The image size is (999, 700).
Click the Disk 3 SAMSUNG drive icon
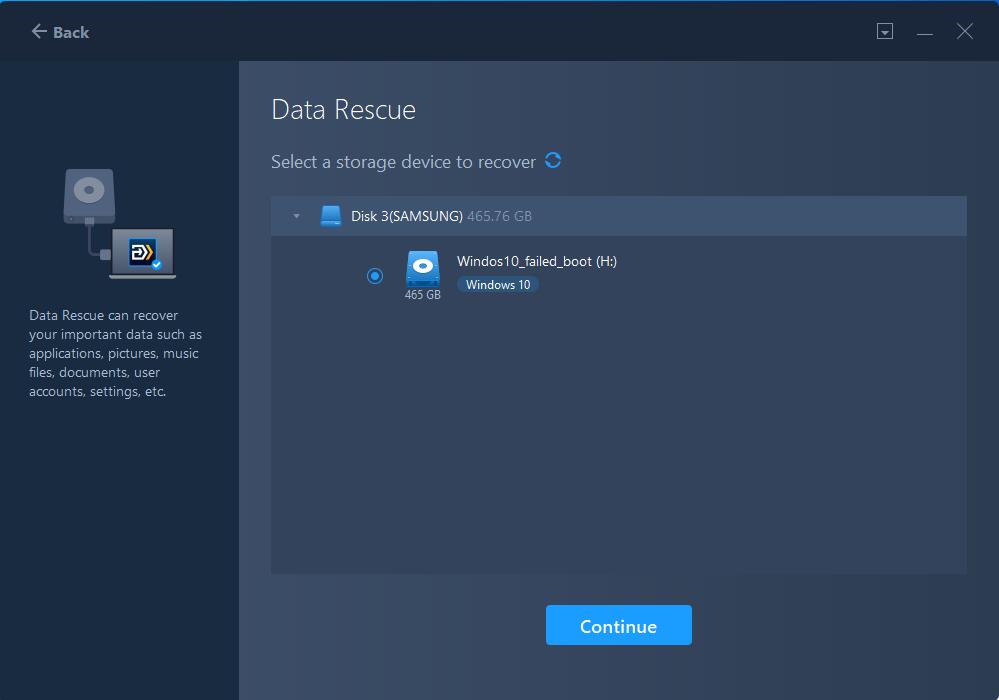pos(331,216)
